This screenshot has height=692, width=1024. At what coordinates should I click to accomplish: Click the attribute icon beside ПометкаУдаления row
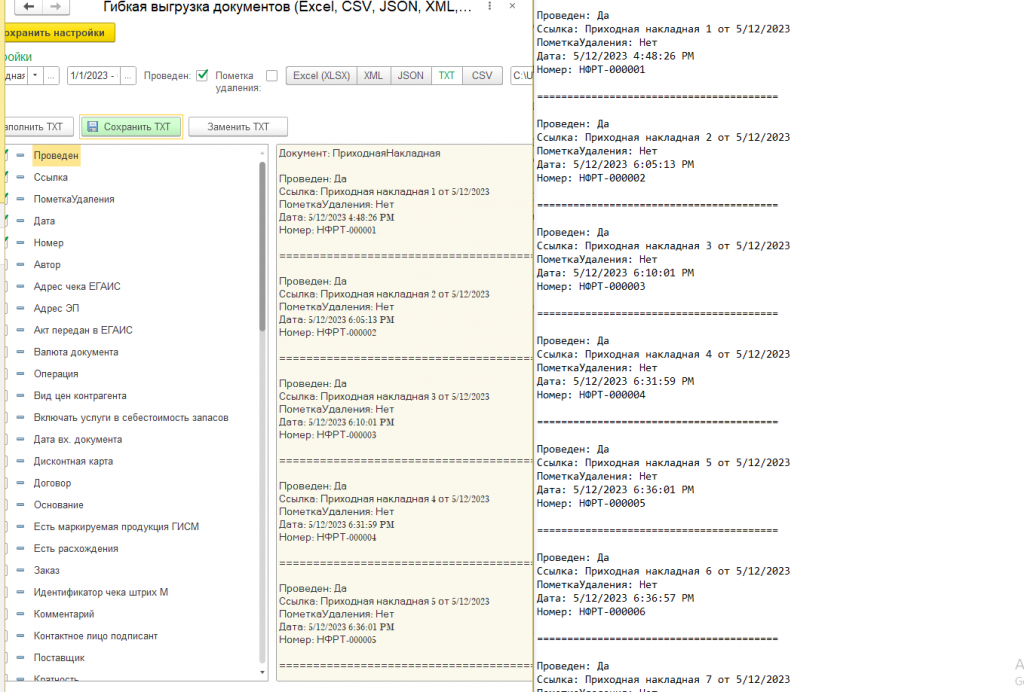(20, 199)
